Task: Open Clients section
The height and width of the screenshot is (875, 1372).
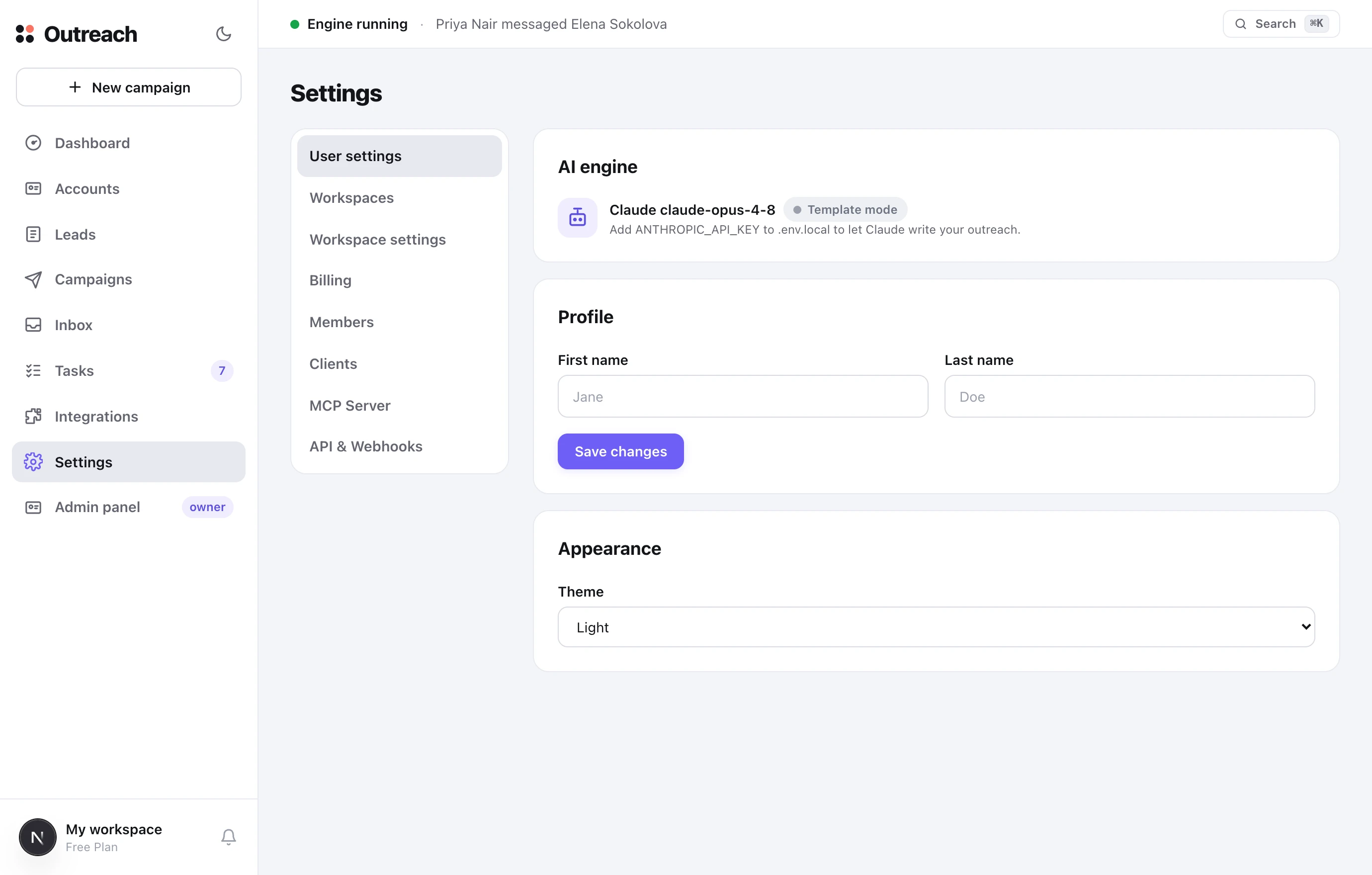Action: [399, 363]
